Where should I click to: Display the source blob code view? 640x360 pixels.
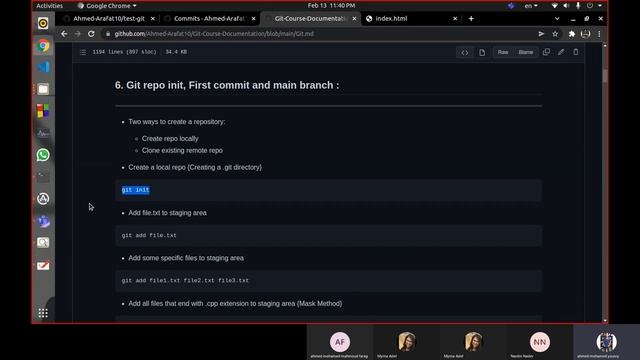click(x=464, y=52)
